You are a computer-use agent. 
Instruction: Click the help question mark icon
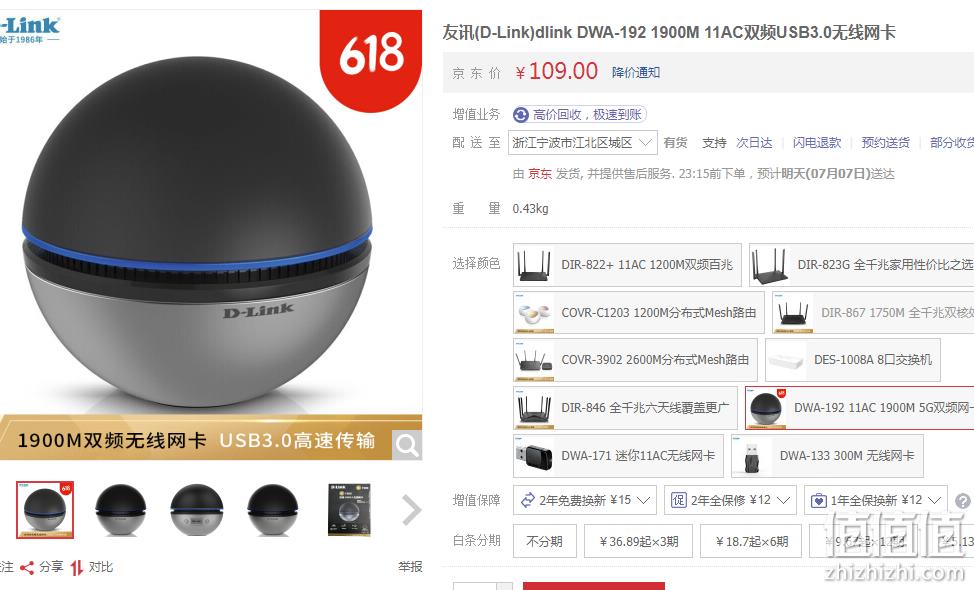[x=963, y=501]
